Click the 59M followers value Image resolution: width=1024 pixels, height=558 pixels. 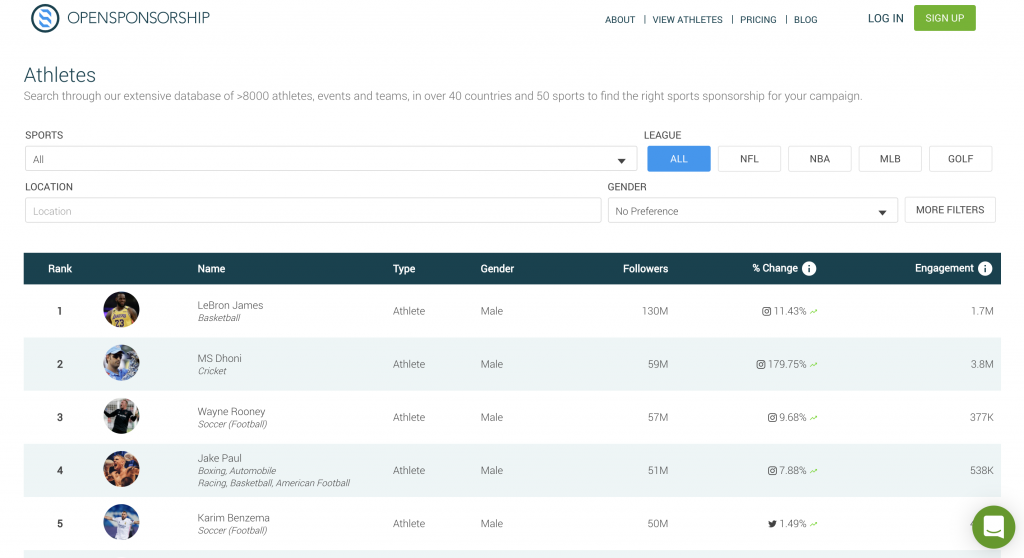tap(658, 365)
